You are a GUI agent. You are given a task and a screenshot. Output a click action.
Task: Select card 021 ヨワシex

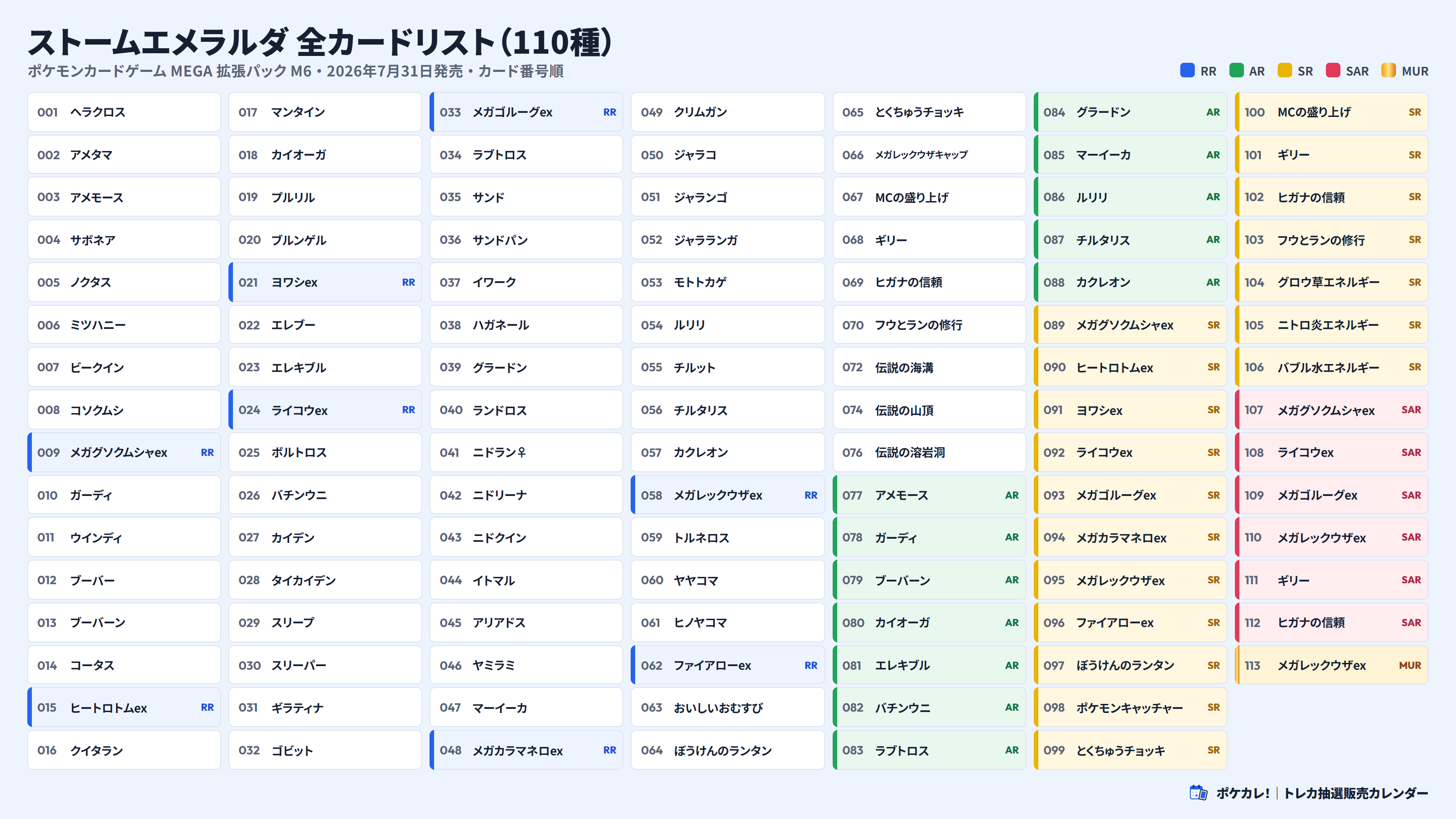pos(325,282)
